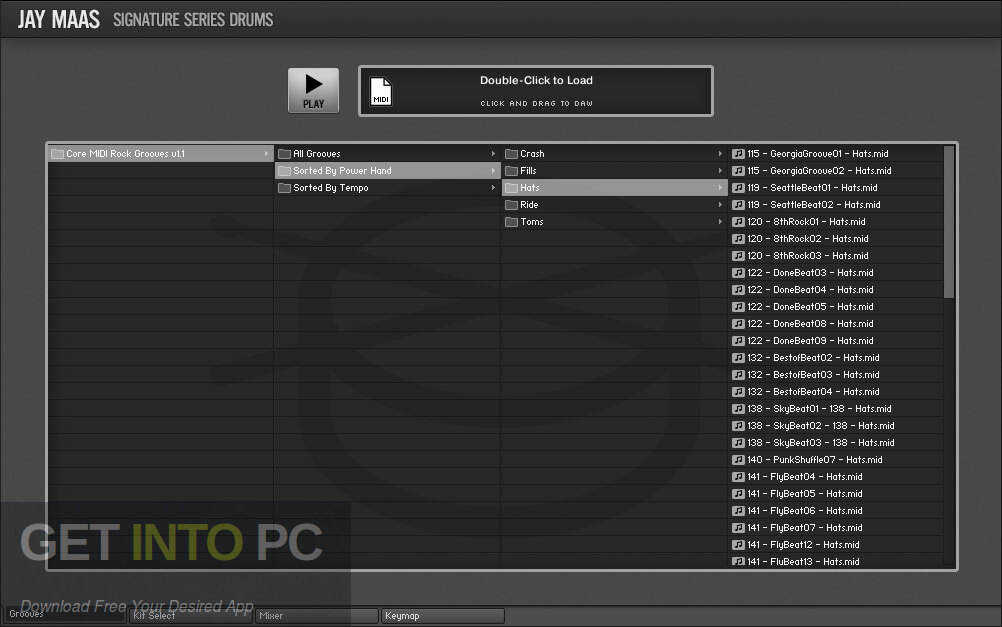The height and width of the screenshot is (627, 1002).
Task: Open the Toms folder
Action: coord(614,222)
